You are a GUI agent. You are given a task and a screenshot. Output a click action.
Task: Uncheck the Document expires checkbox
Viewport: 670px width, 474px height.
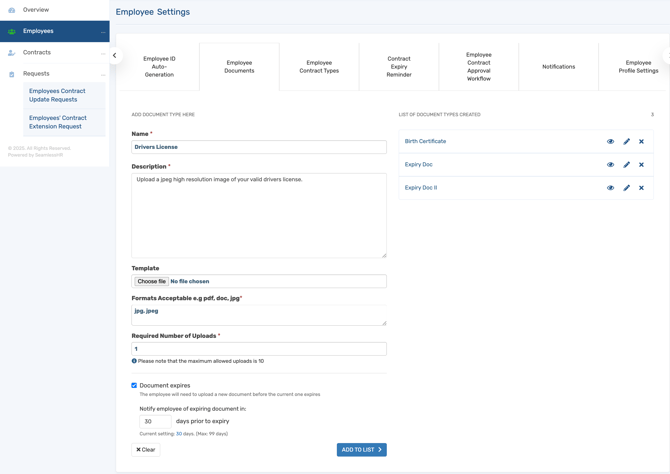click(x=134, y=385)
